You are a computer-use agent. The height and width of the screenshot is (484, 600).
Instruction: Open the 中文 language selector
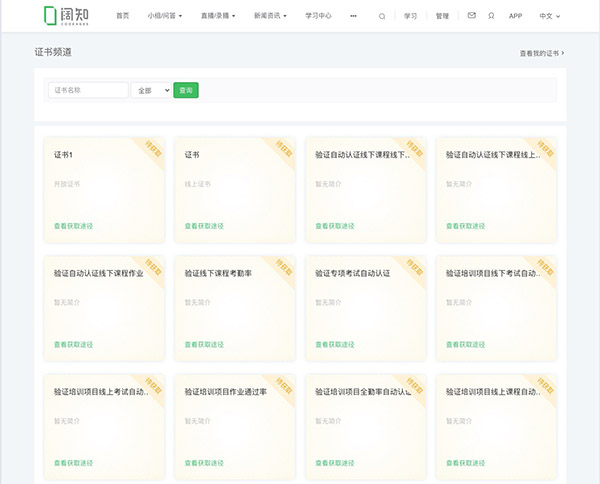(549, 16)
